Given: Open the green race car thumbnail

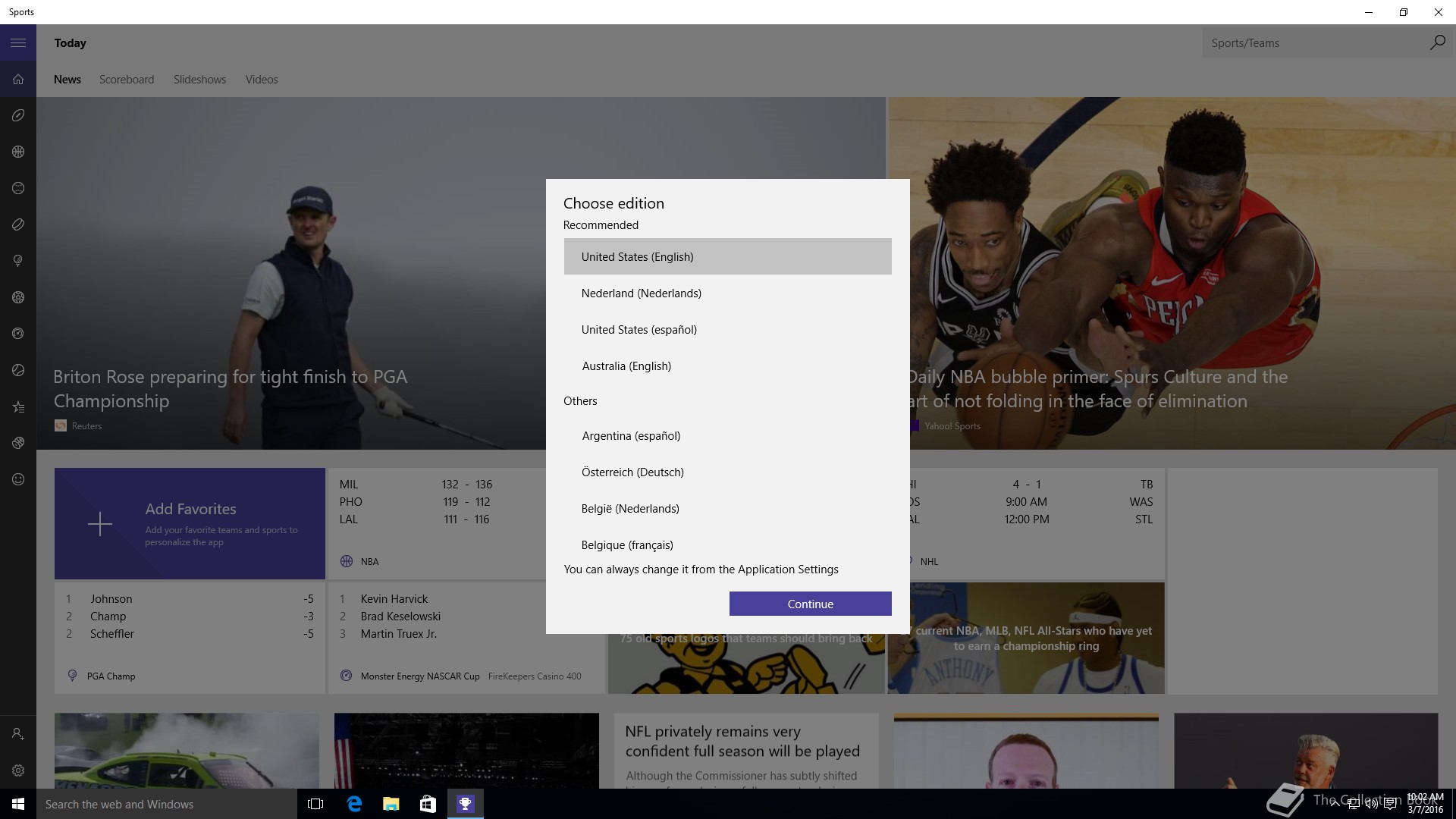Looking at the screenshot, I should tap(187, 751).
